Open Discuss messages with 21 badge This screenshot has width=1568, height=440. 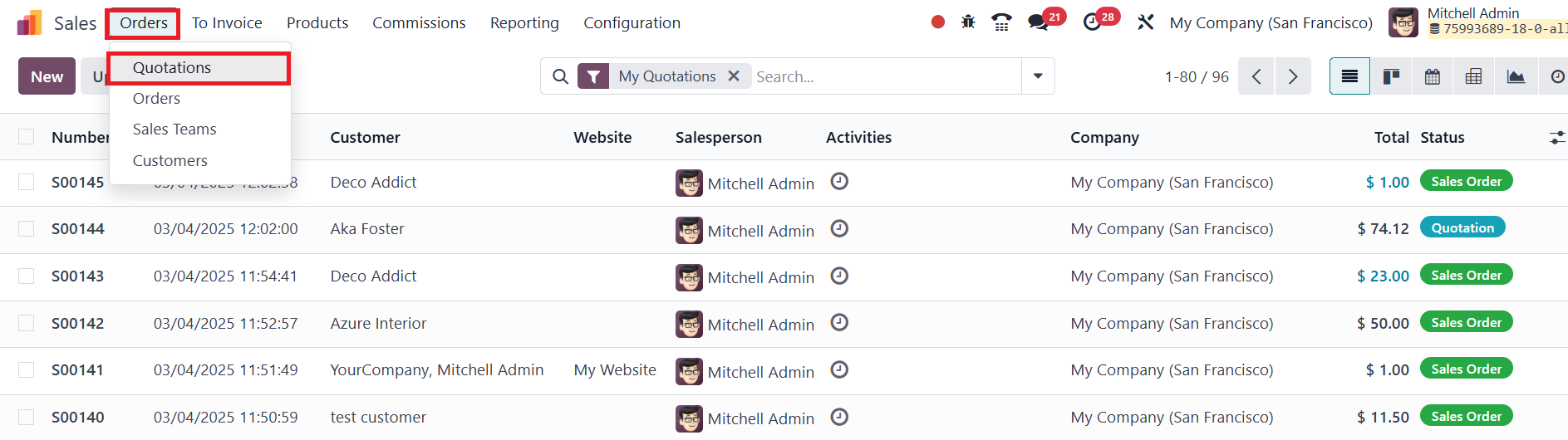(1039, 22)
